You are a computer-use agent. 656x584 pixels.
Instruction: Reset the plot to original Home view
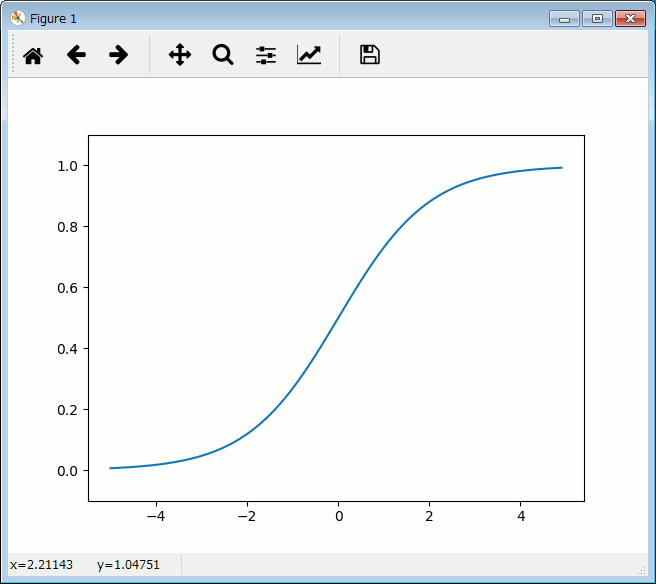coord(33,55)
